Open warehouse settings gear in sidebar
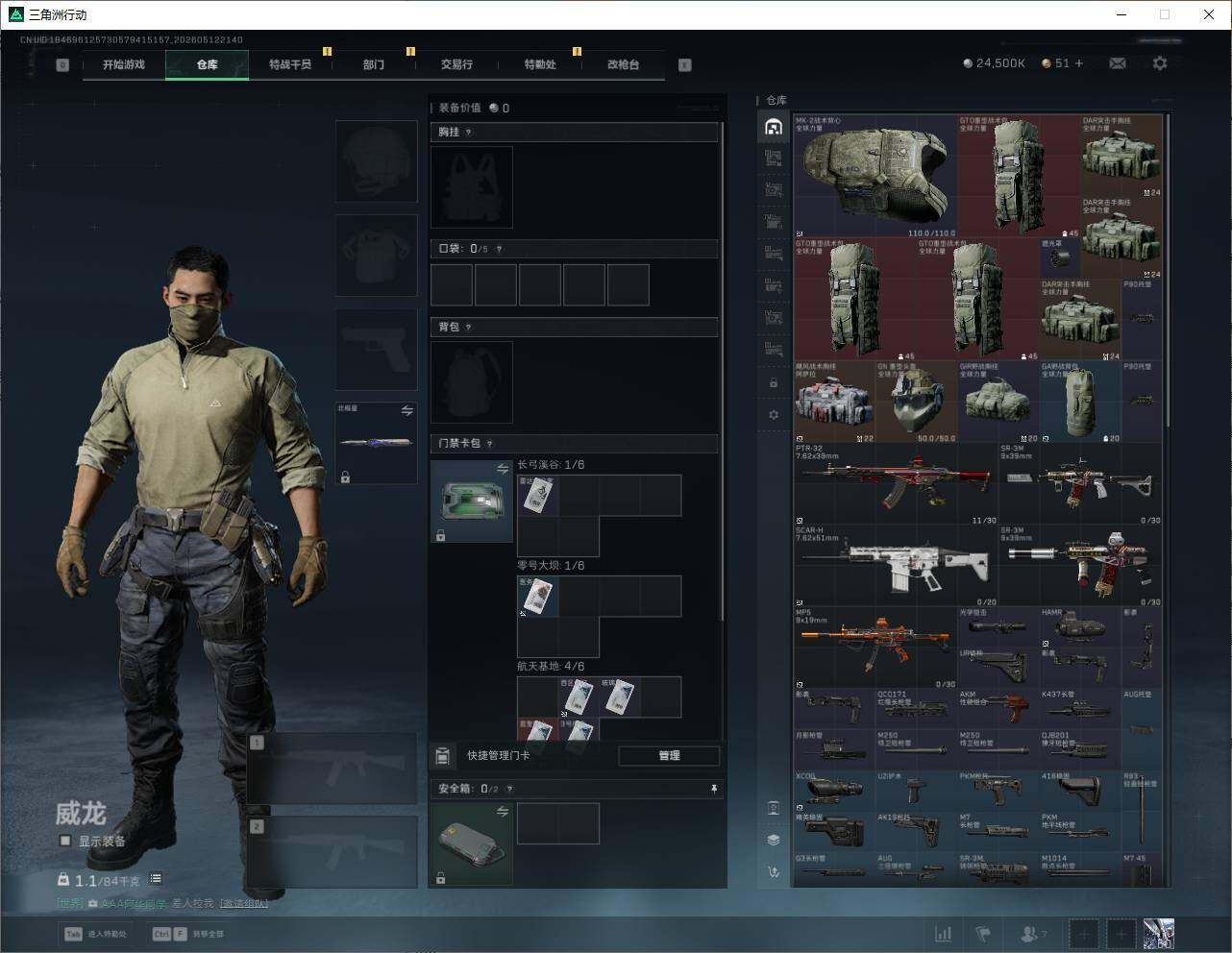This screenshot has height=953, width=1232. click(774, 415)
